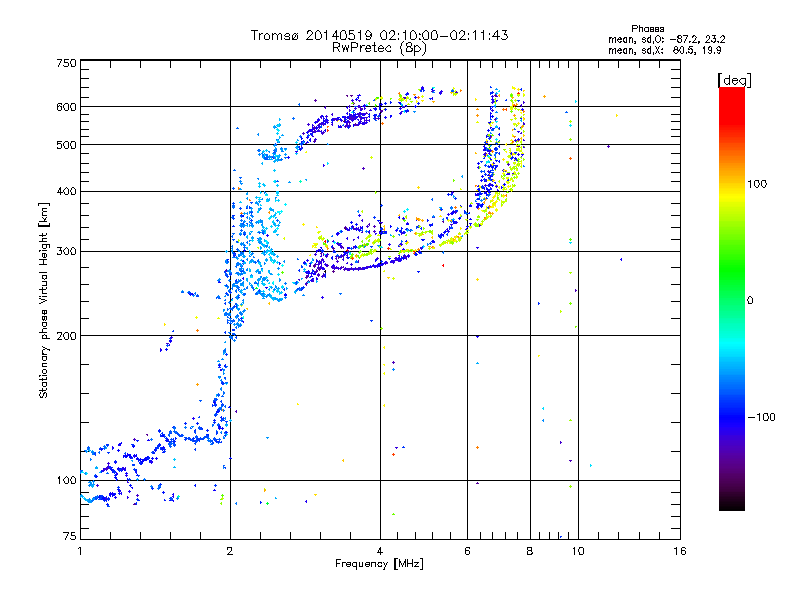Click the colorbar tick label '100'
The width and height of the screenshot is (800, 600).
point(757,184)
